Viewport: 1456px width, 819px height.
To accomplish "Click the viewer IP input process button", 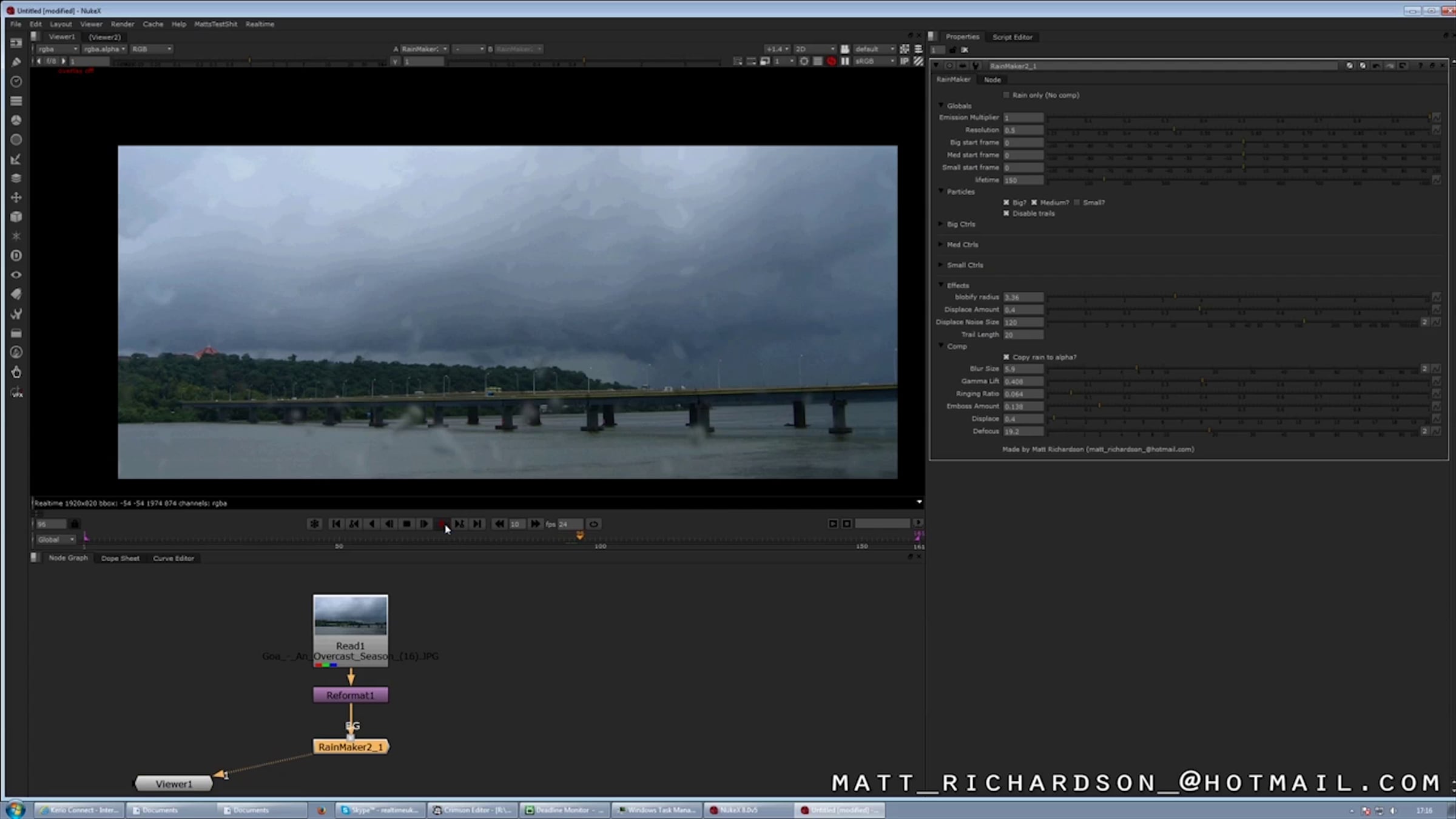I will 905,61.
